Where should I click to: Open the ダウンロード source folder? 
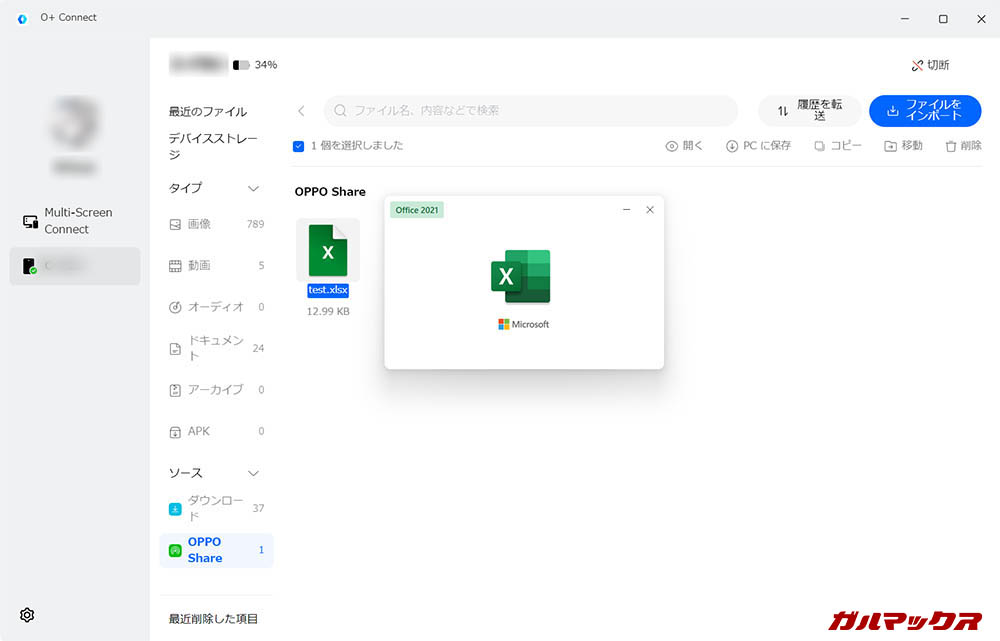click(215, 508)
